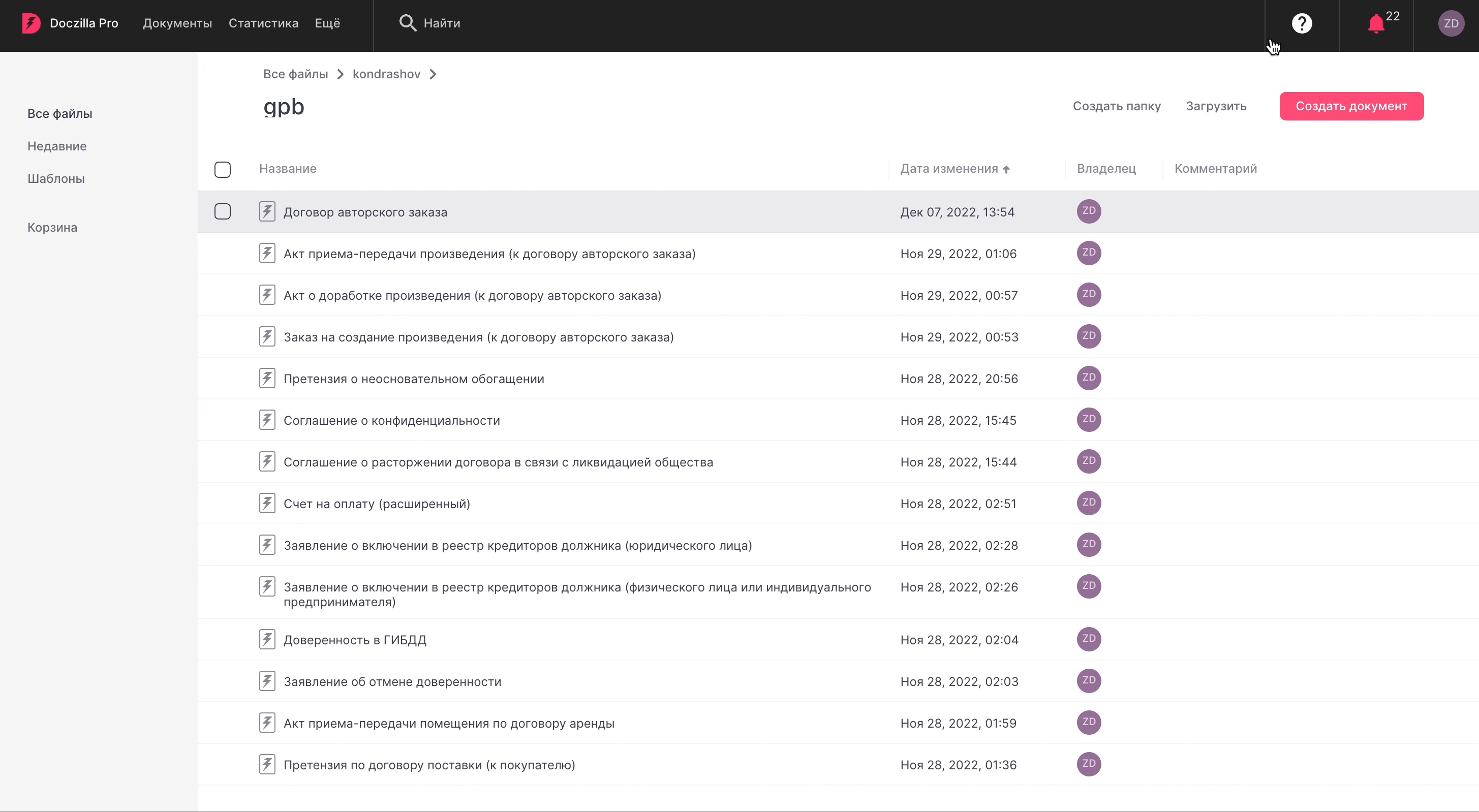Go to kondrashov breadcrumb link
Screen dimensions: 1479x812
[x=386, y=74]
